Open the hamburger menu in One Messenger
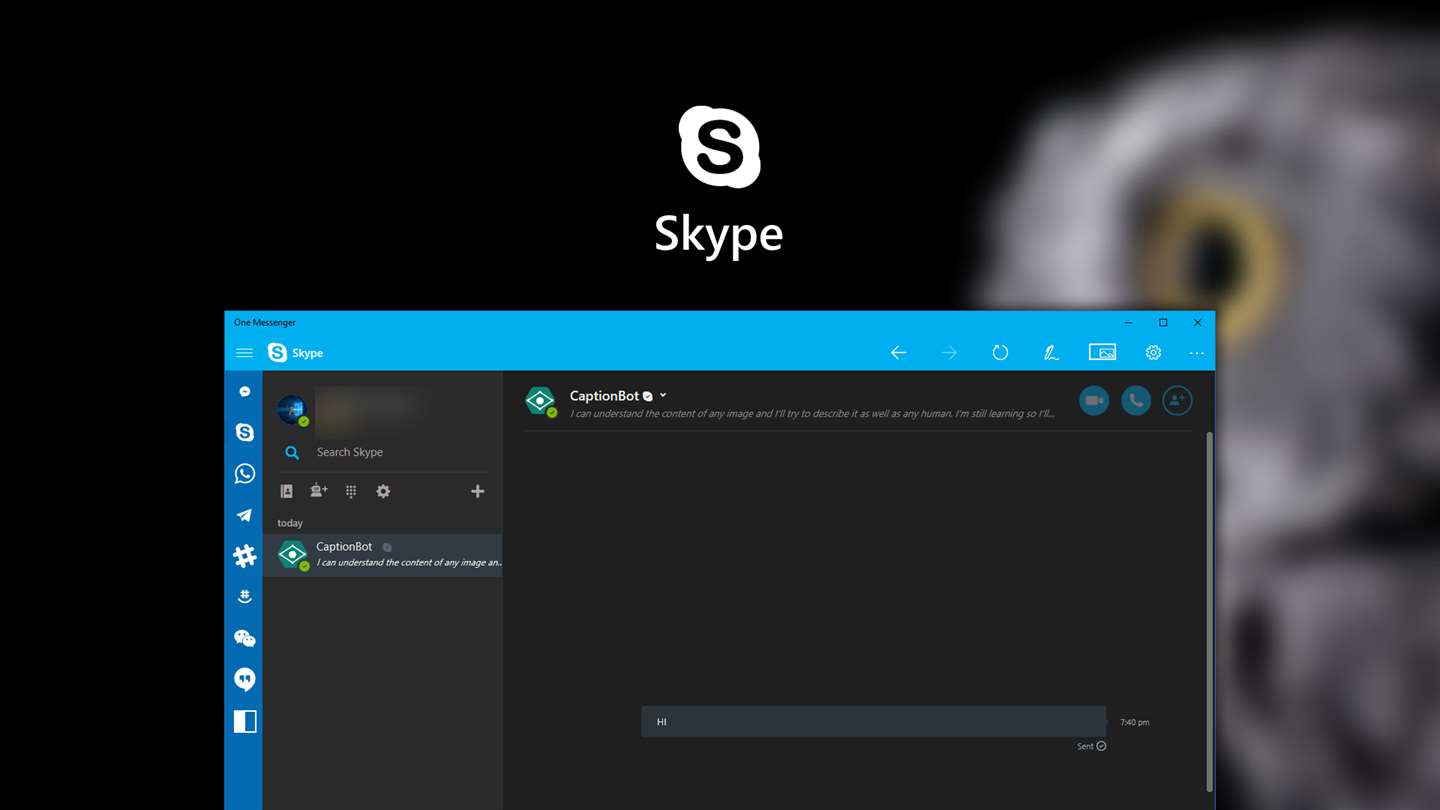This screenshot has height=810, width=1440. pyautogui.click(x=244, y=353)
